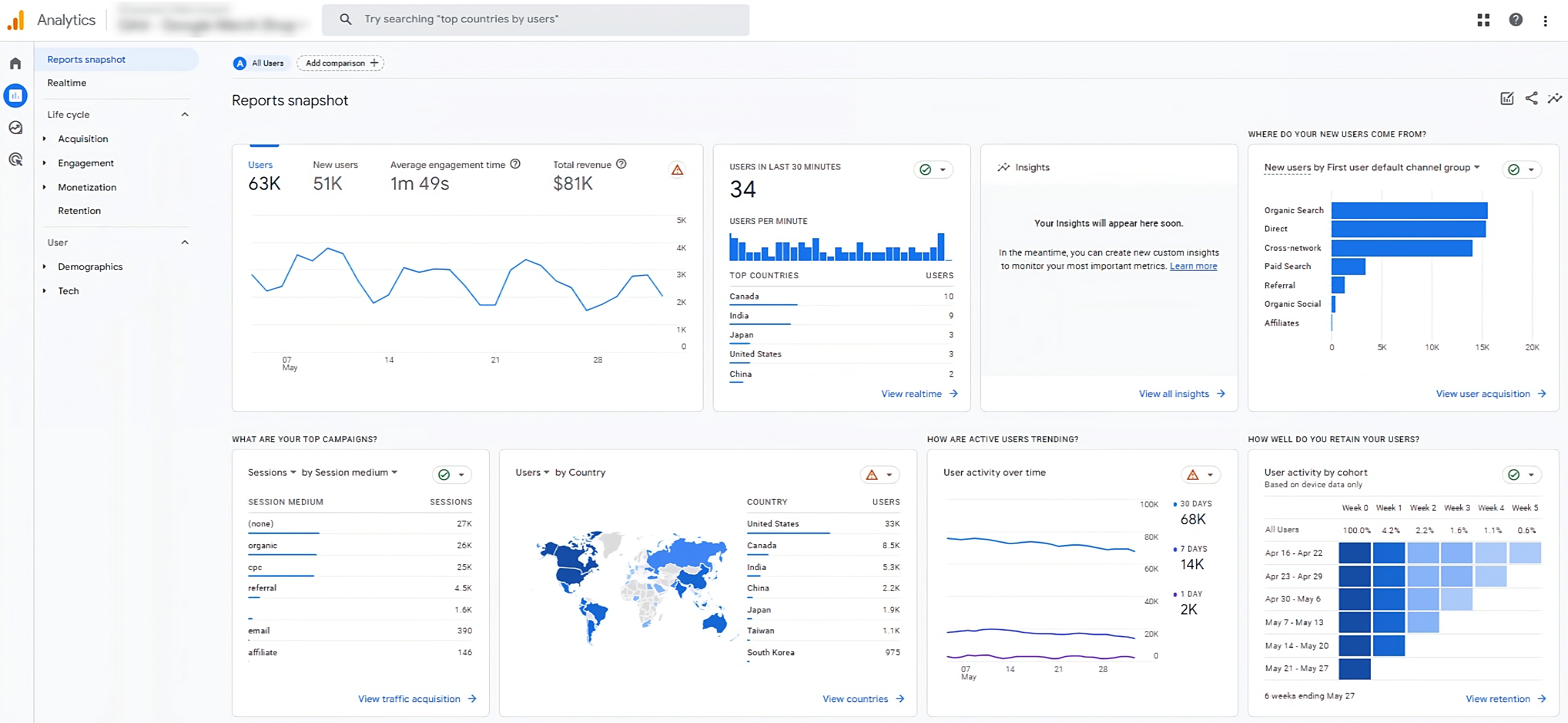Screen dimensions: 1568x723
Task: Open the Help question mark icon
Action: [1516, 20]
